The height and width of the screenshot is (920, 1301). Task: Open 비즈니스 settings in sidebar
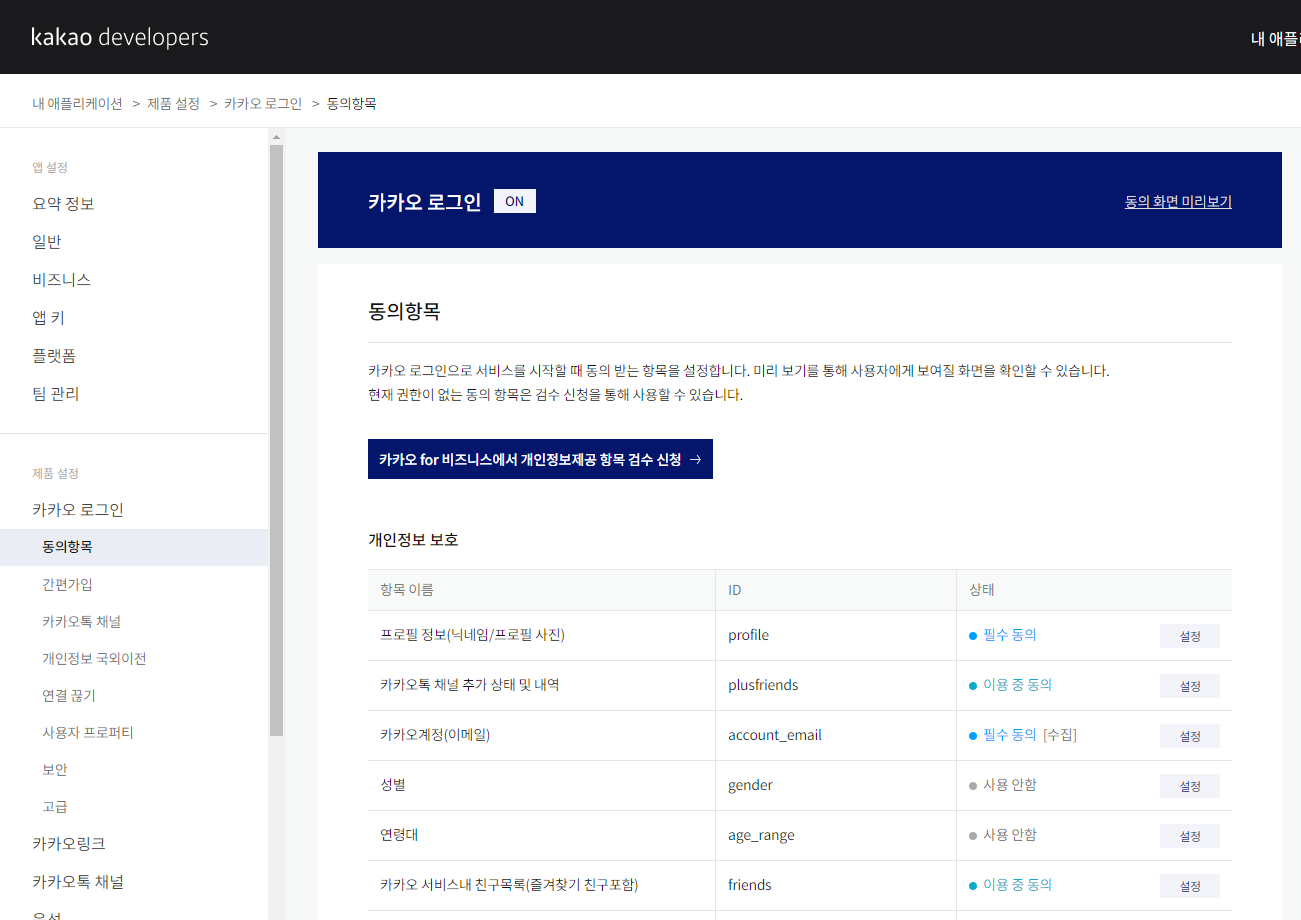(x=61, y=280)
